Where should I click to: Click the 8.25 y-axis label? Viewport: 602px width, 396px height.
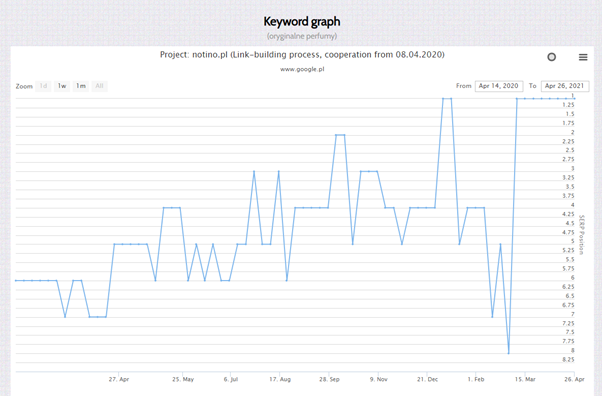tap(568, 360)
